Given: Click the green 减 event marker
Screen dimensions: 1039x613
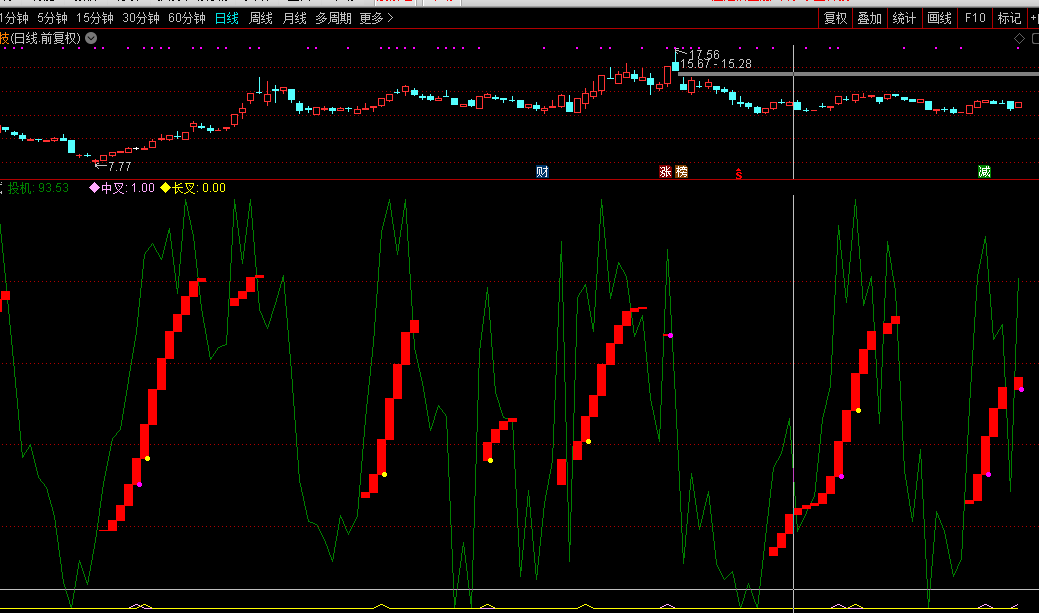Looking at the screenshot, I should point(984,172).
